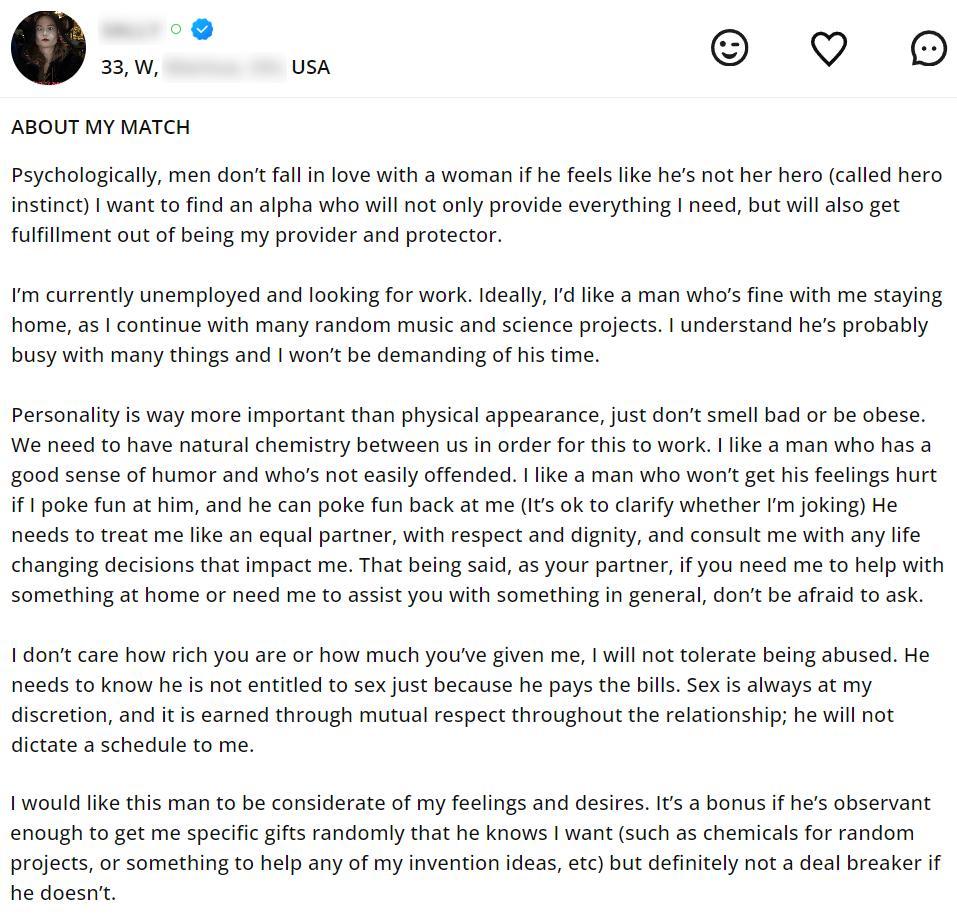This screenshot has height=923, width=957.
Task: Click the paragraph starting "I'm currently unemployed"
Action: (x=400, y=325)
